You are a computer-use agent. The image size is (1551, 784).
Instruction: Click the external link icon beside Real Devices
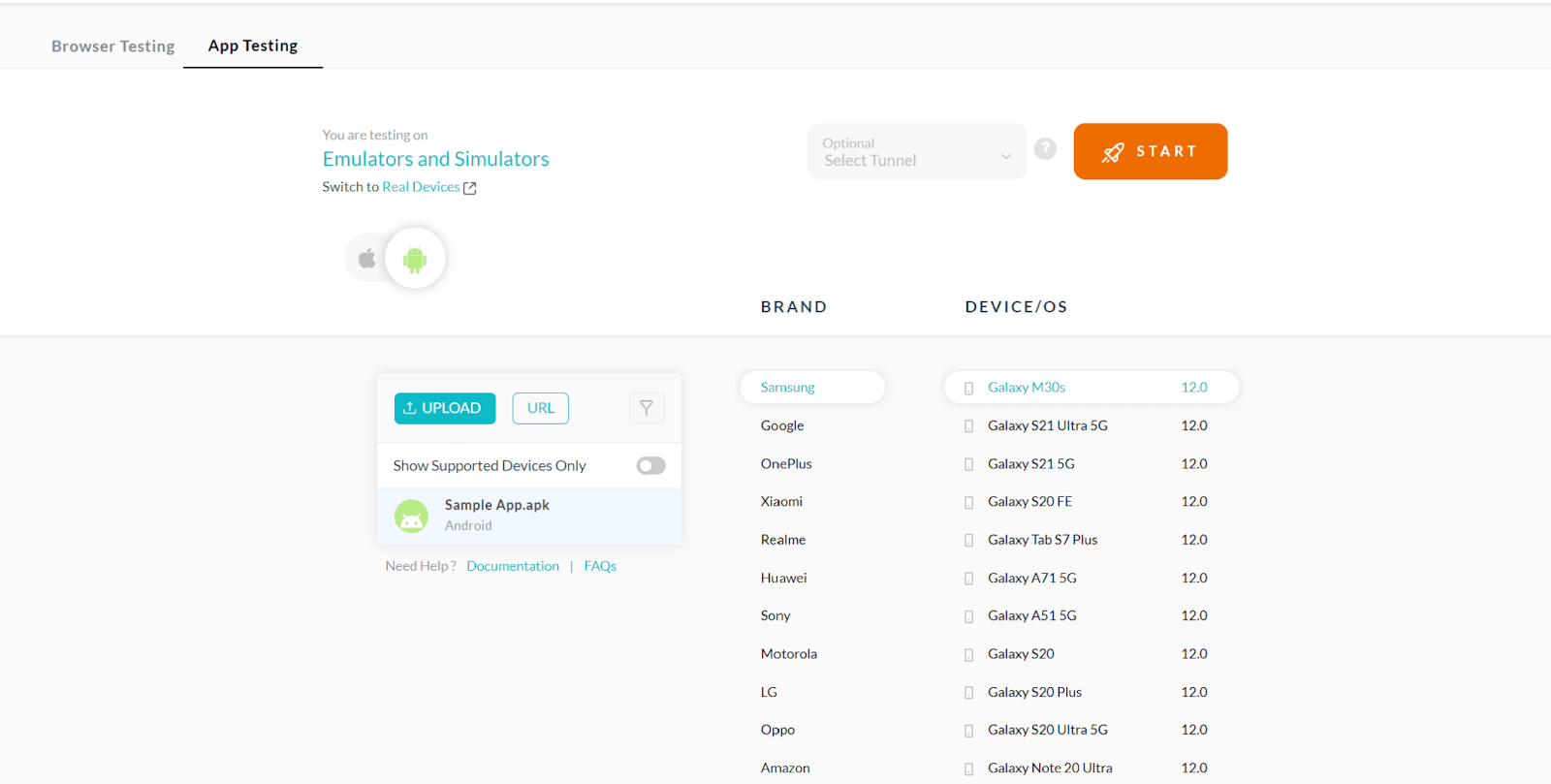pyautogui.click(x=470, y=188)
